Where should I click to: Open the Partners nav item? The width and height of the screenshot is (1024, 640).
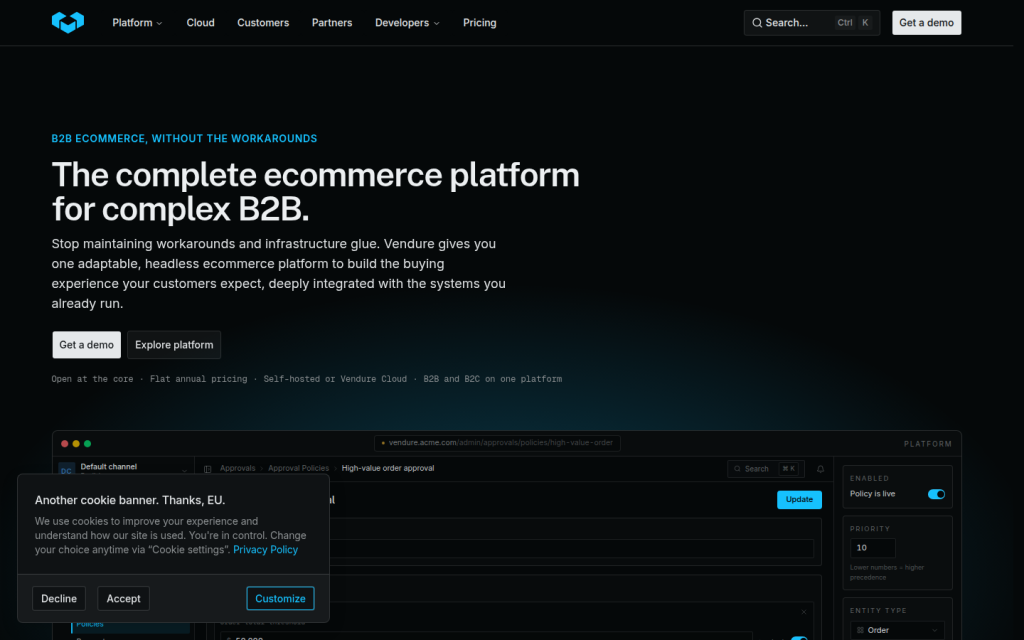click(332, 23)
